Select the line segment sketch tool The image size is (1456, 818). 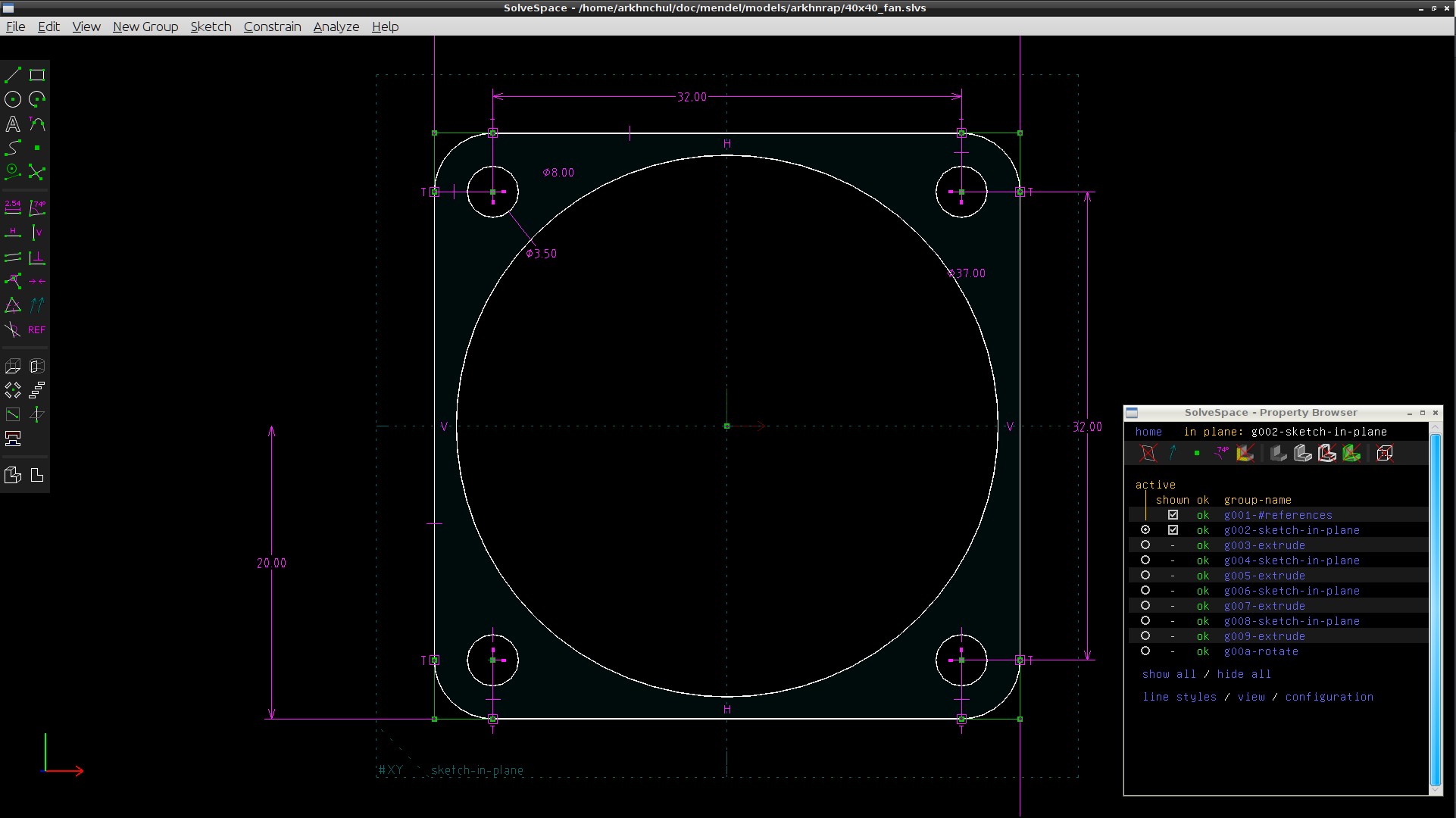(13, 75)
